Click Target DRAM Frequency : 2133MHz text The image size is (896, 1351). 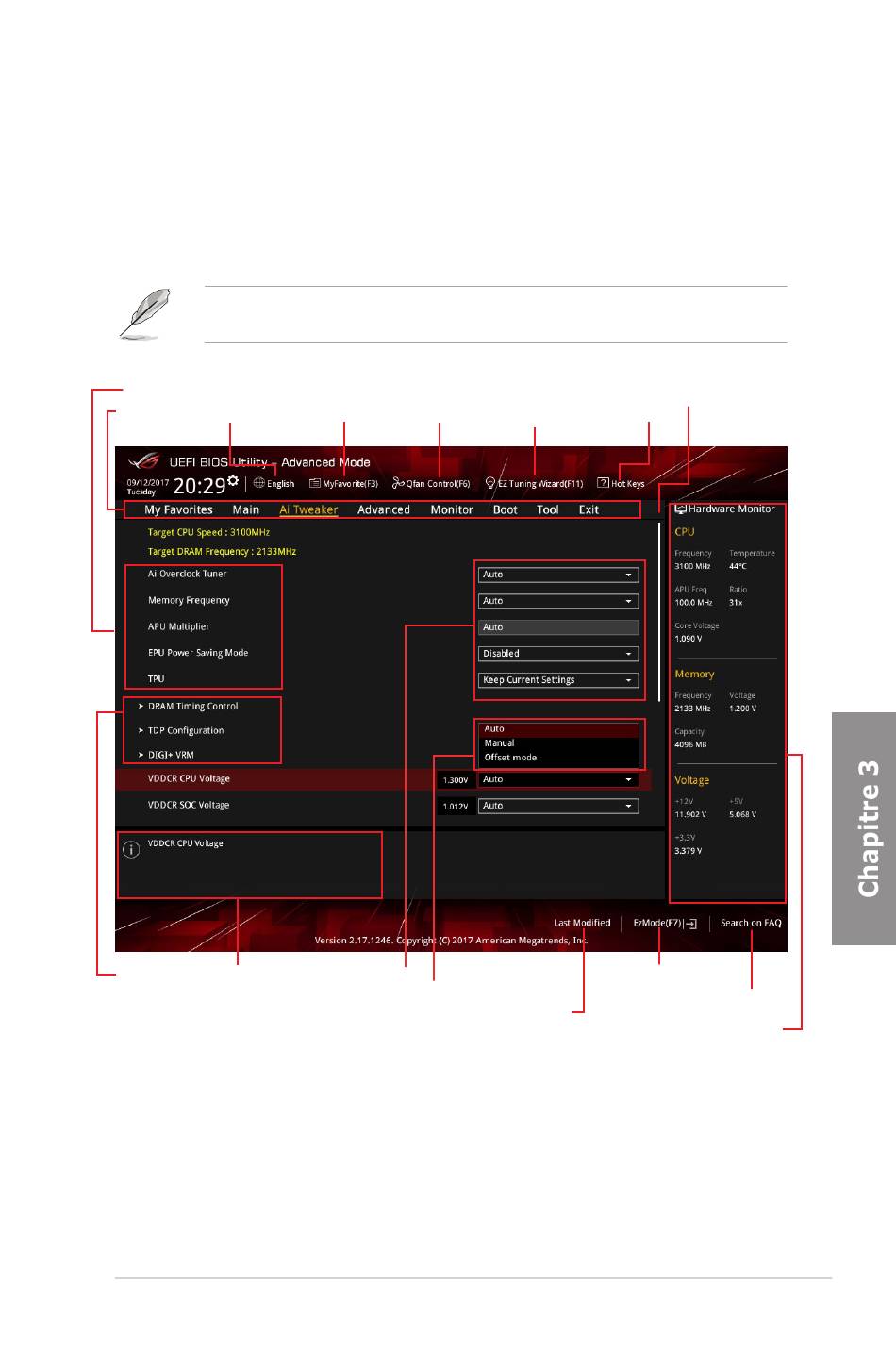[222, 552]
